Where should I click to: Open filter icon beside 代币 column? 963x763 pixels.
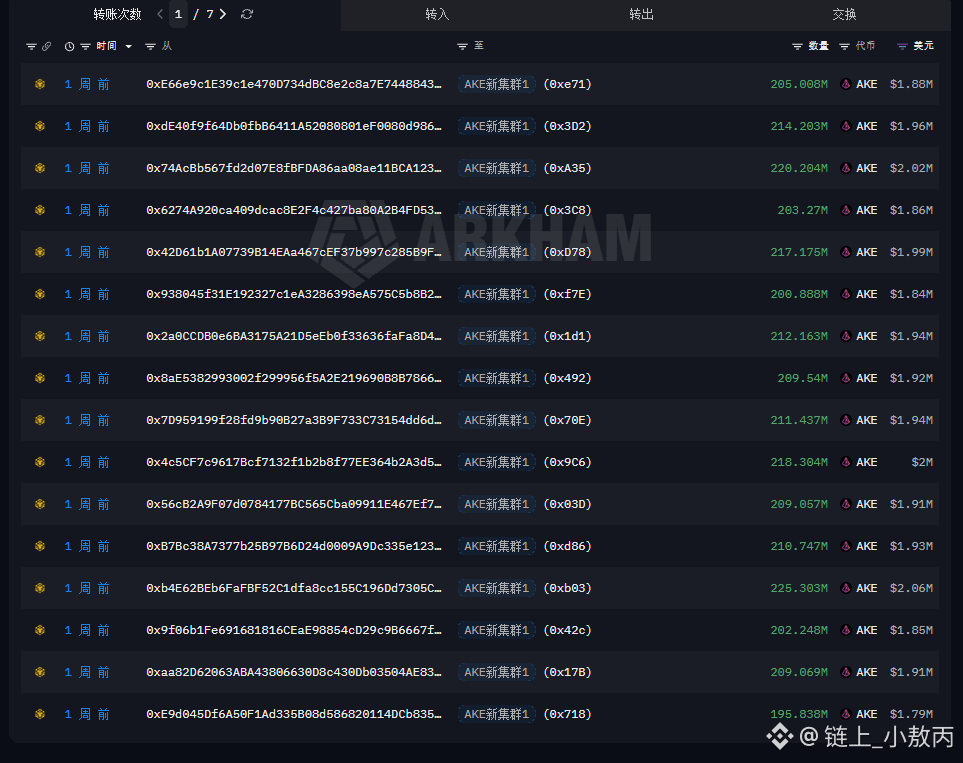pos(844,46)
